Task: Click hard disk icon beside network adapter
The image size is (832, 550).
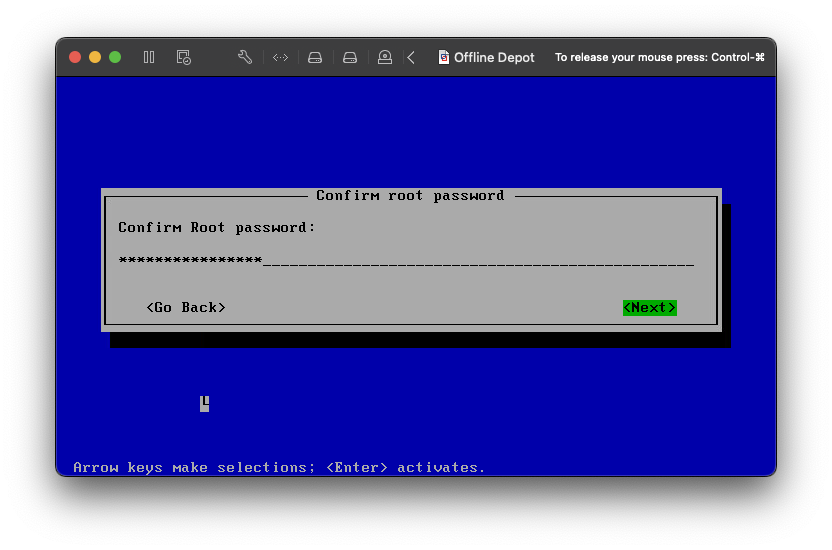Action: point(315,57)
